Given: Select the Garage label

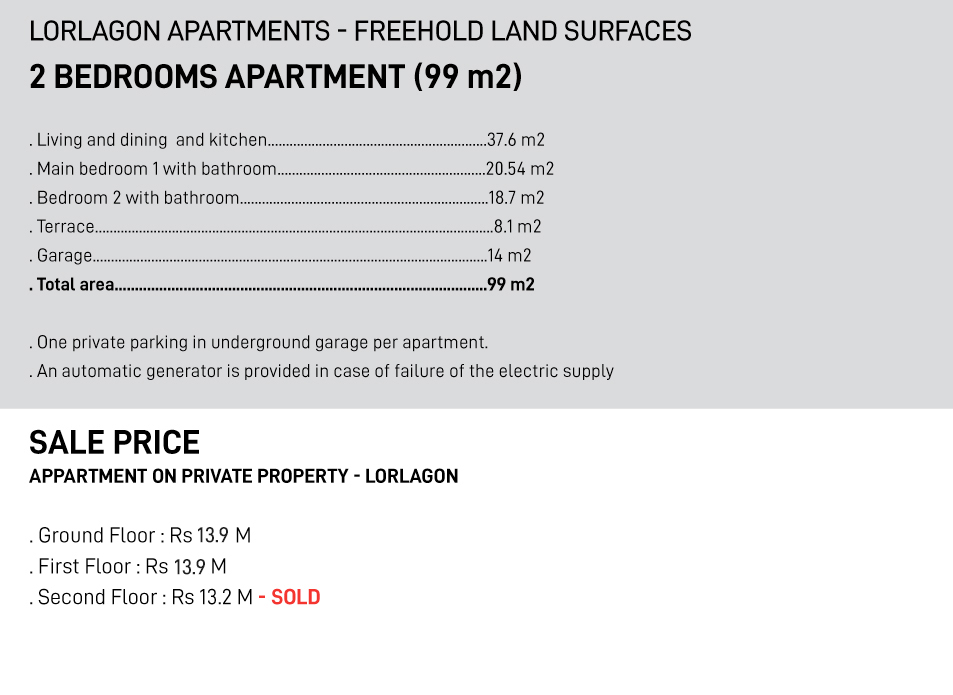Looking at the screenshot, I should 64,256.
